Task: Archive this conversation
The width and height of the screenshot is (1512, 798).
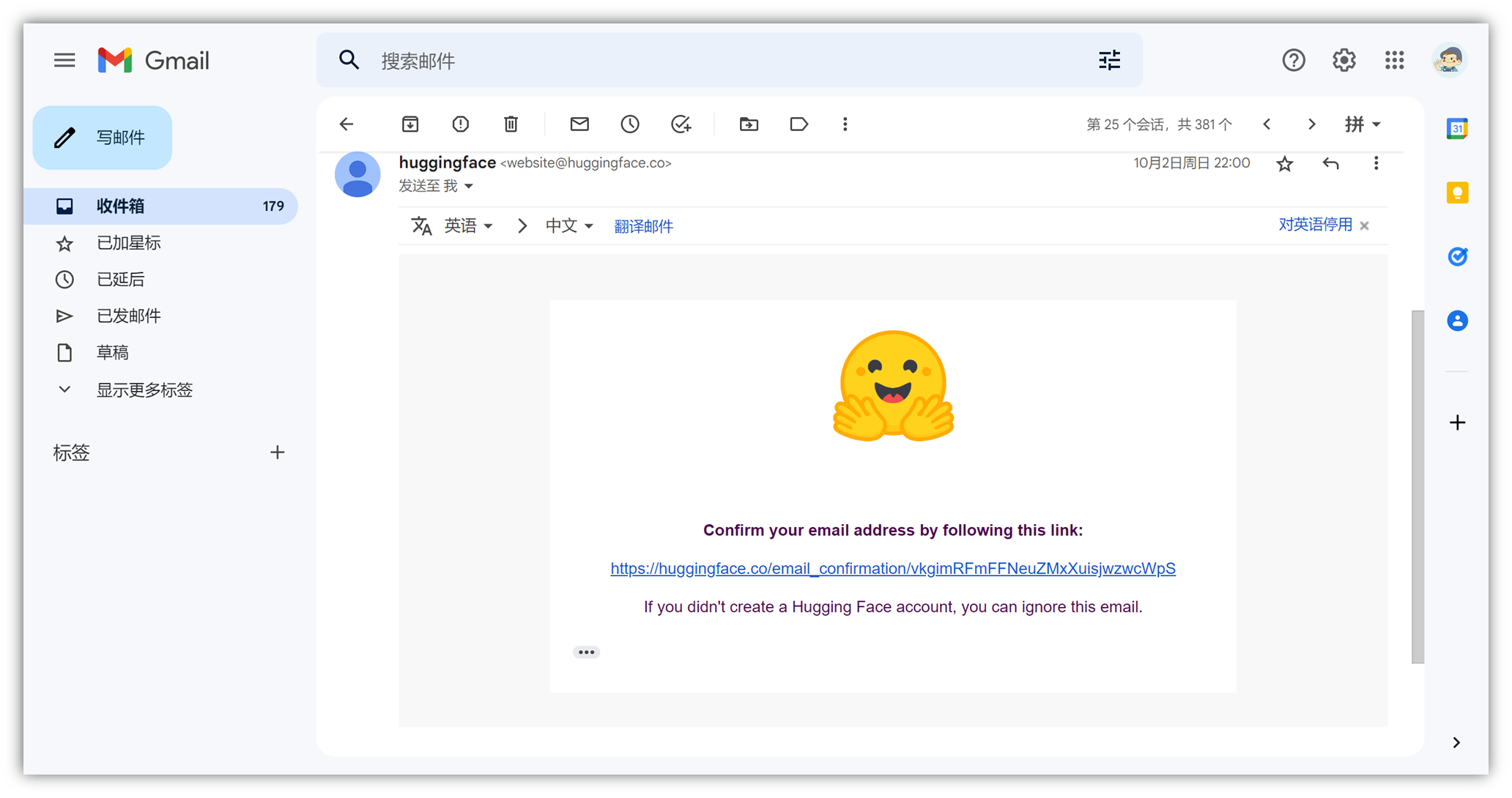Action: point(410,124)
